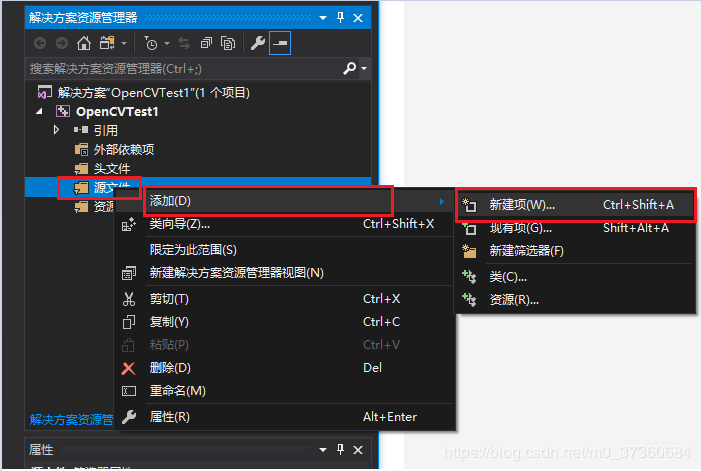The image size is (701, 471).
Task: Toggle auto-hide pin on Solution Explorer panel
Action: tap(340, 17)
